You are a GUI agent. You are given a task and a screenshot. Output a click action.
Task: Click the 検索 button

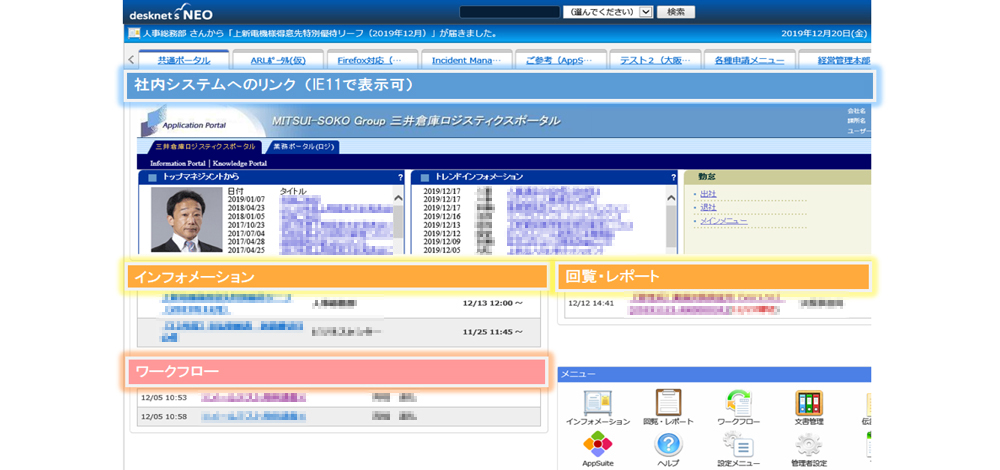[x=675, y=11]
